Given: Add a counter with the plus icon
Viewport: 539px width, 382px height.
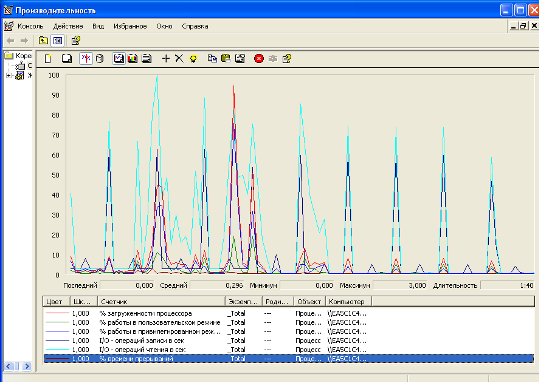Looking at the screenshot, I should point(166,58).
